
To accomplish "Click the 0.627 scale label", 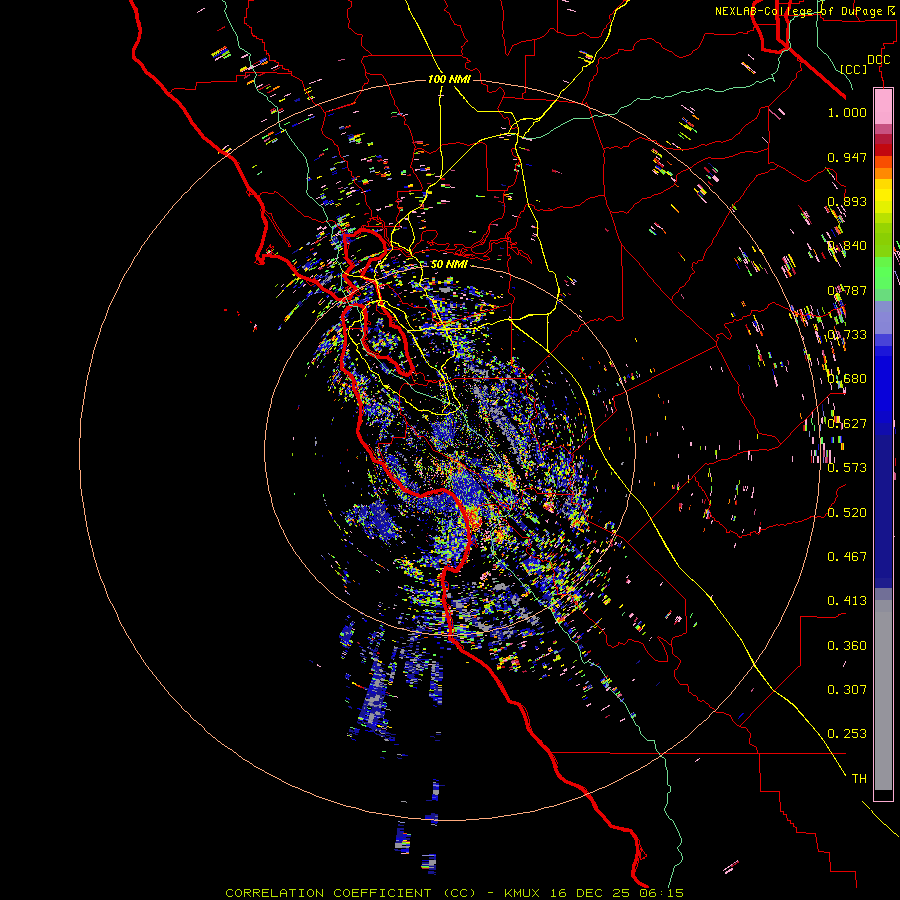I will click(x=847, y=424).
